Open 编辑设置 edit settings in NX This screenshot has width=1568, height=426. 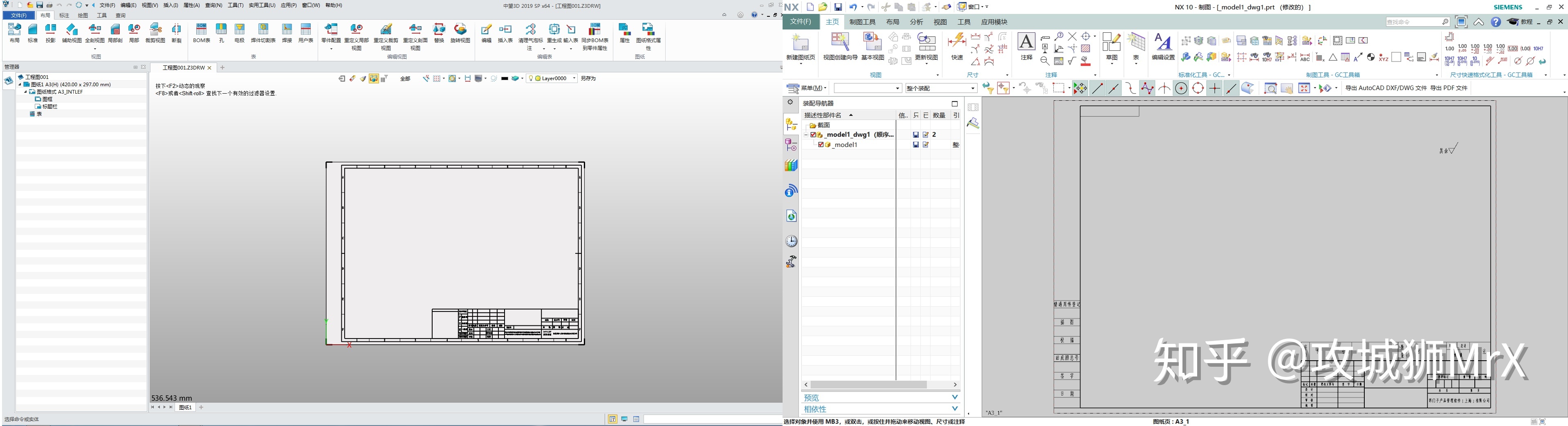pyautogui.click(x=1163, y=46)
